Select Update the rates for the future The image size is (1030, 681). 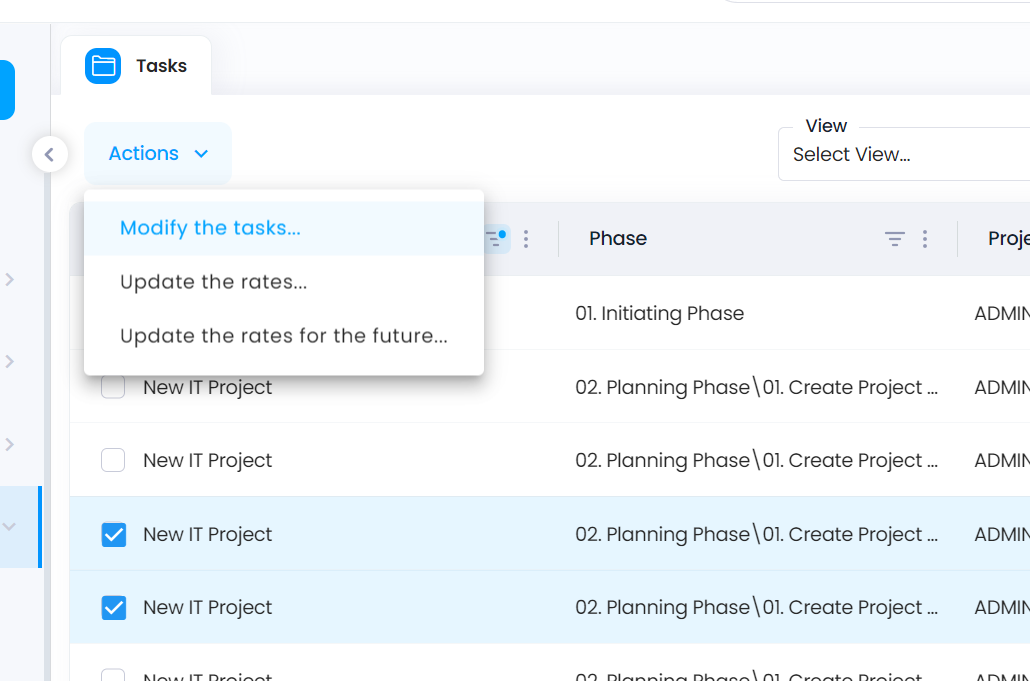[x=284, y=336]
